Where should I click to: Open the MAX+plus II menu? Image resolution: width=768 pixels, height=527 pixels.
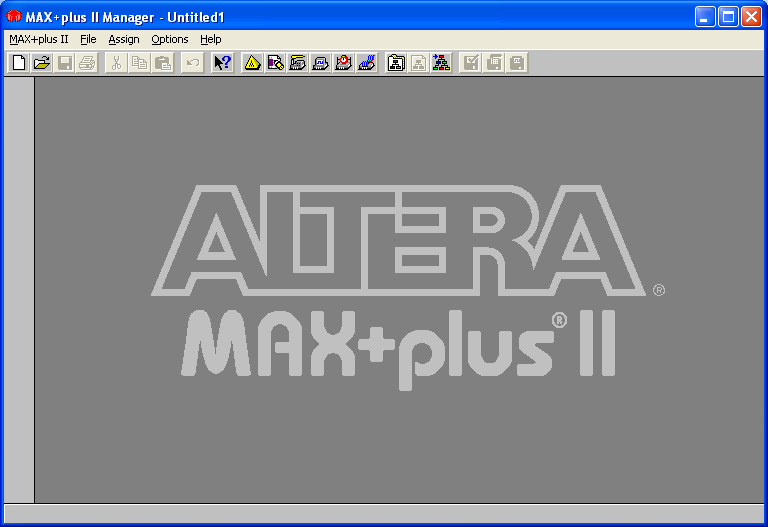pyautogui.click(x=39, y=39)
